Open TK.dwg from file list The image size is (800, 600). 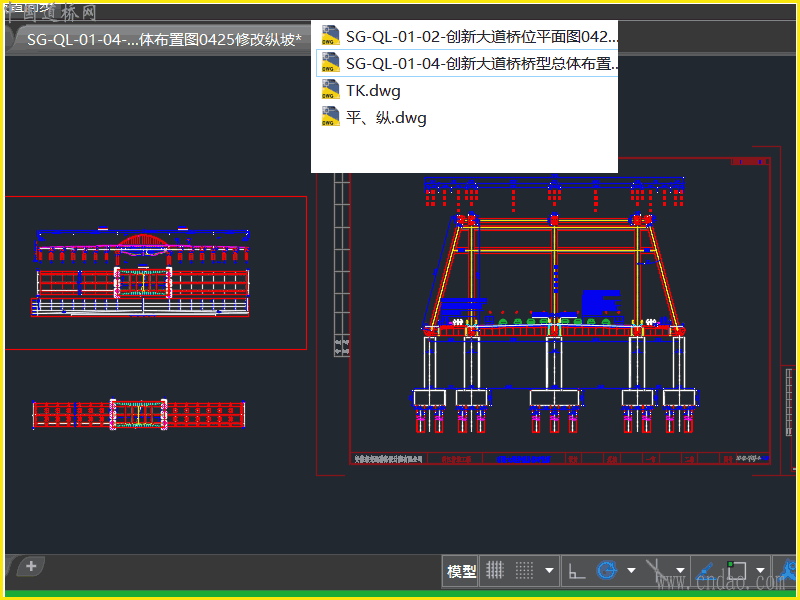point(373,90)
